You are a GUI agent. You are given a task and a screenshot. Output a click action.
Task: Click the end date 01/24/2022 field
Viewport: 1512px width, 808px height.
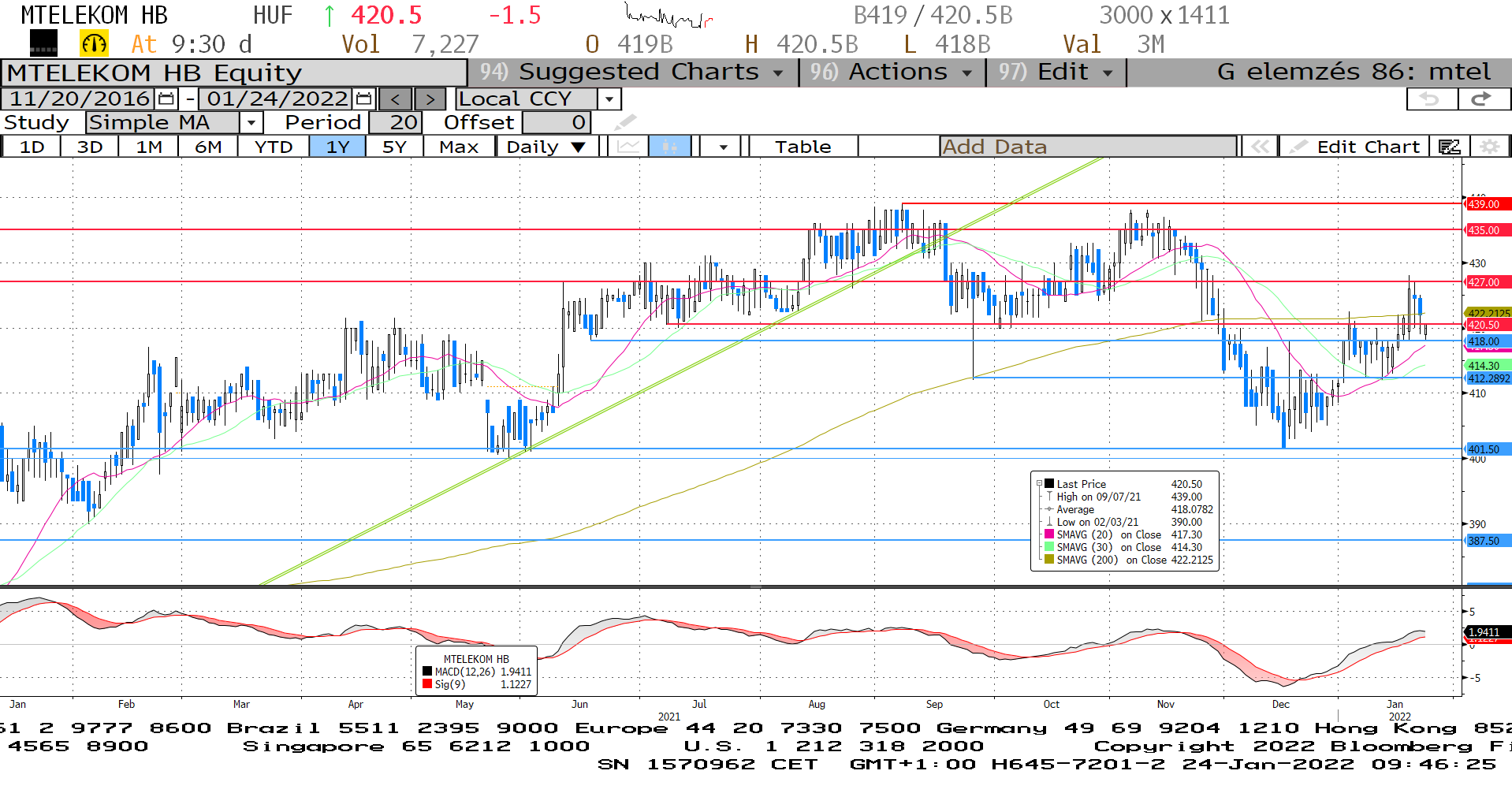point(277,99)
